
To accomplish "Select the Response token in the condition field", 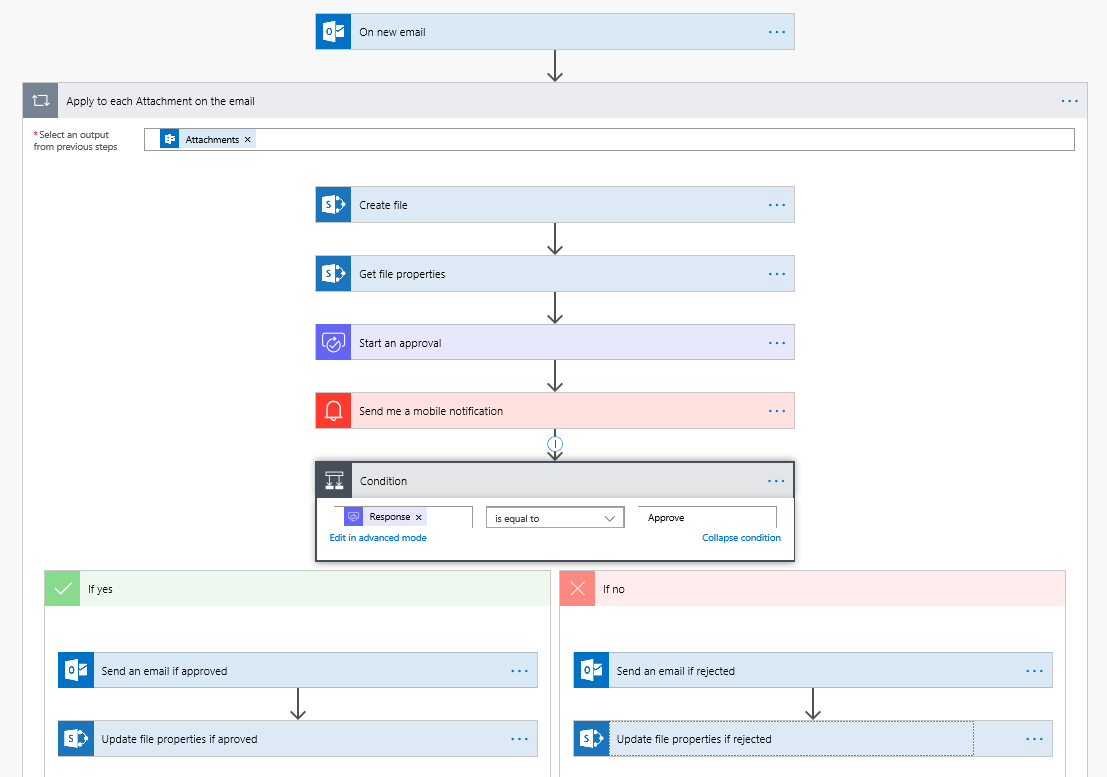I will coord(391,516).
